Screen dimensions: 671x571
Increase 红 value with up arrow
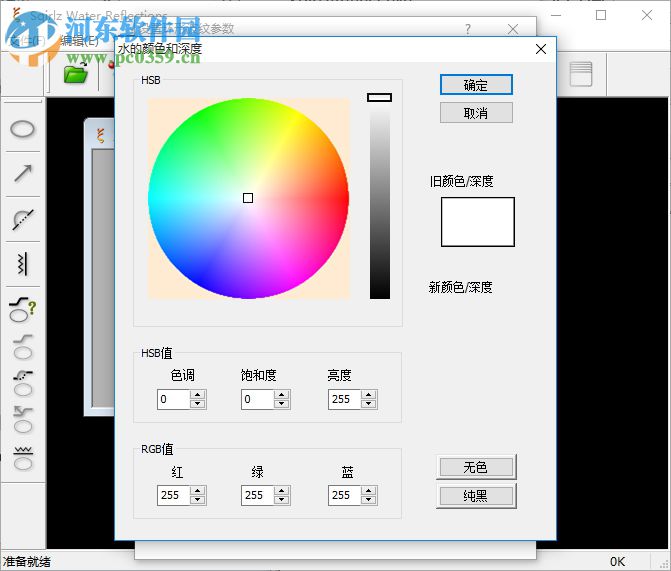click(198, 491)
